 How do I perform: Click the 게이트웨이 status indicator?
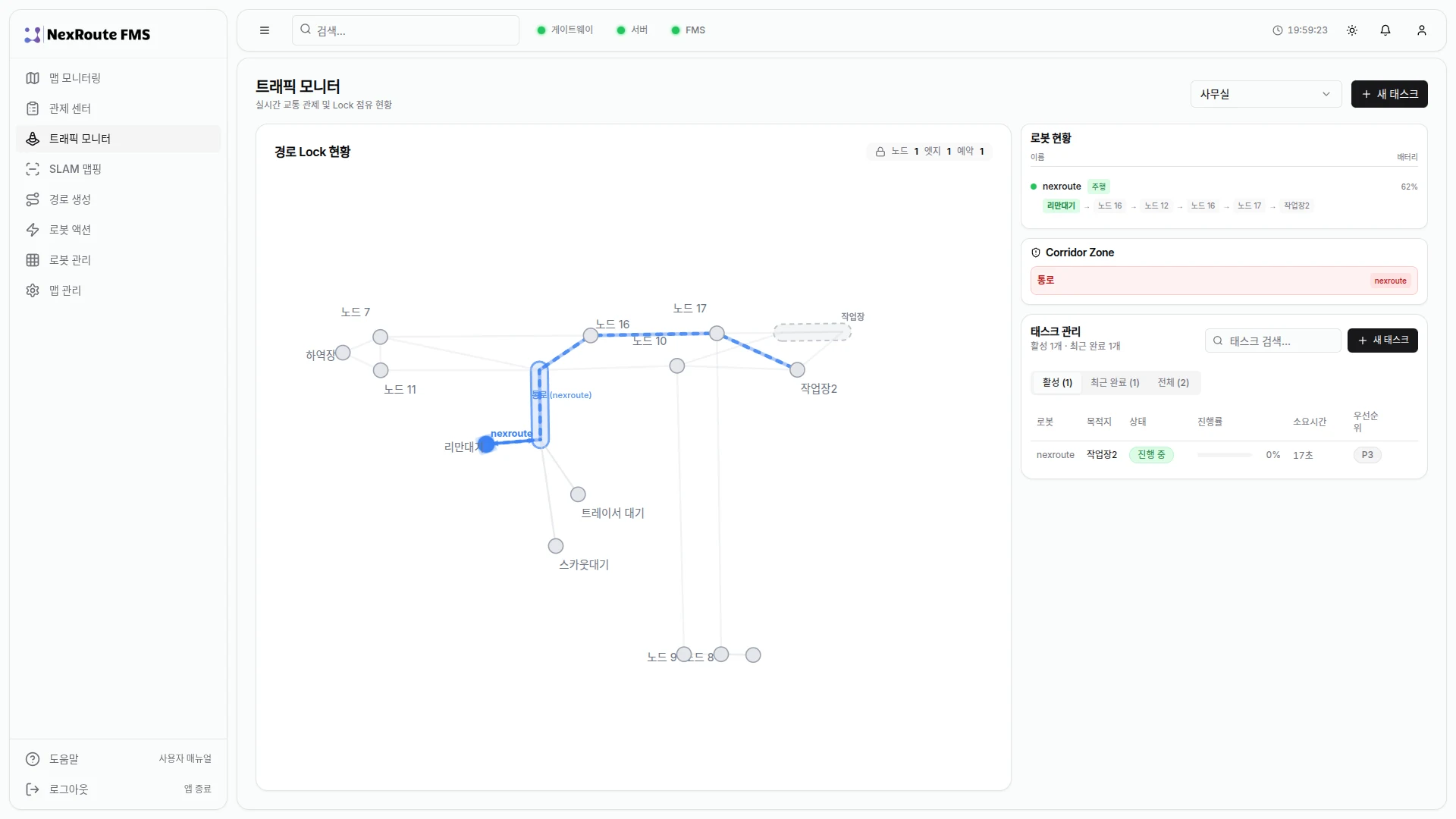pos(565,30)
